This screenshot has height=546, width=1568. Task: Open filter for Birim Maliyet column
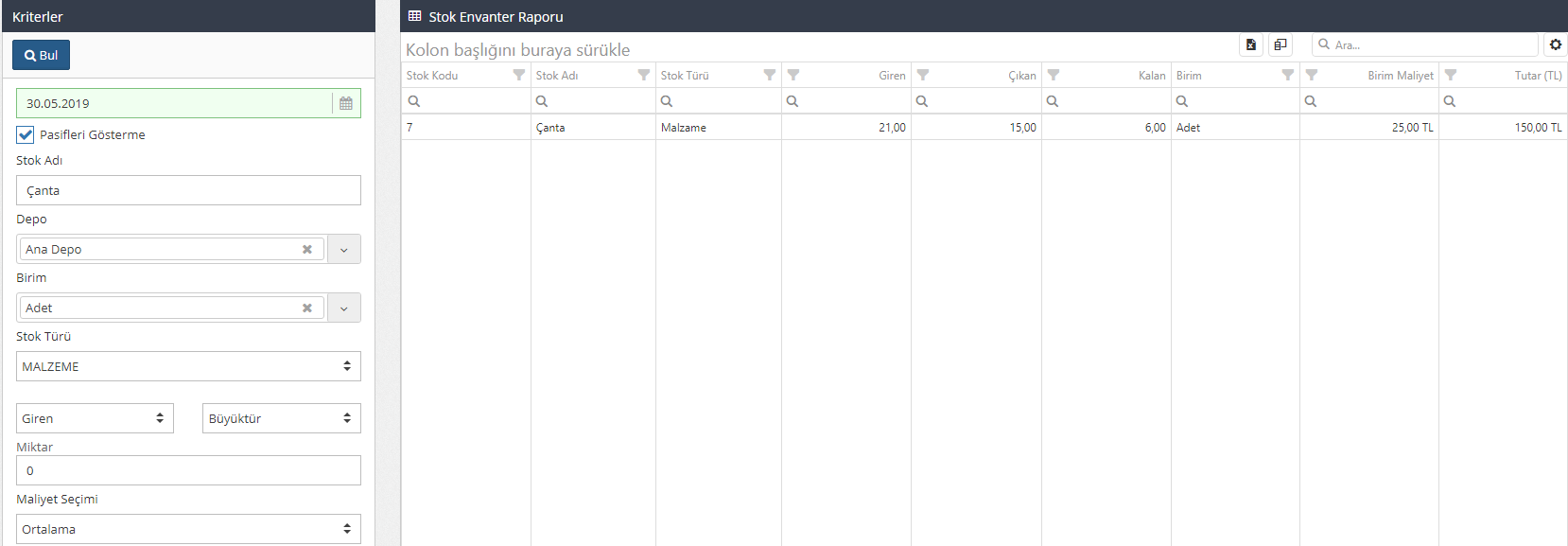[x=1311, y=75]
